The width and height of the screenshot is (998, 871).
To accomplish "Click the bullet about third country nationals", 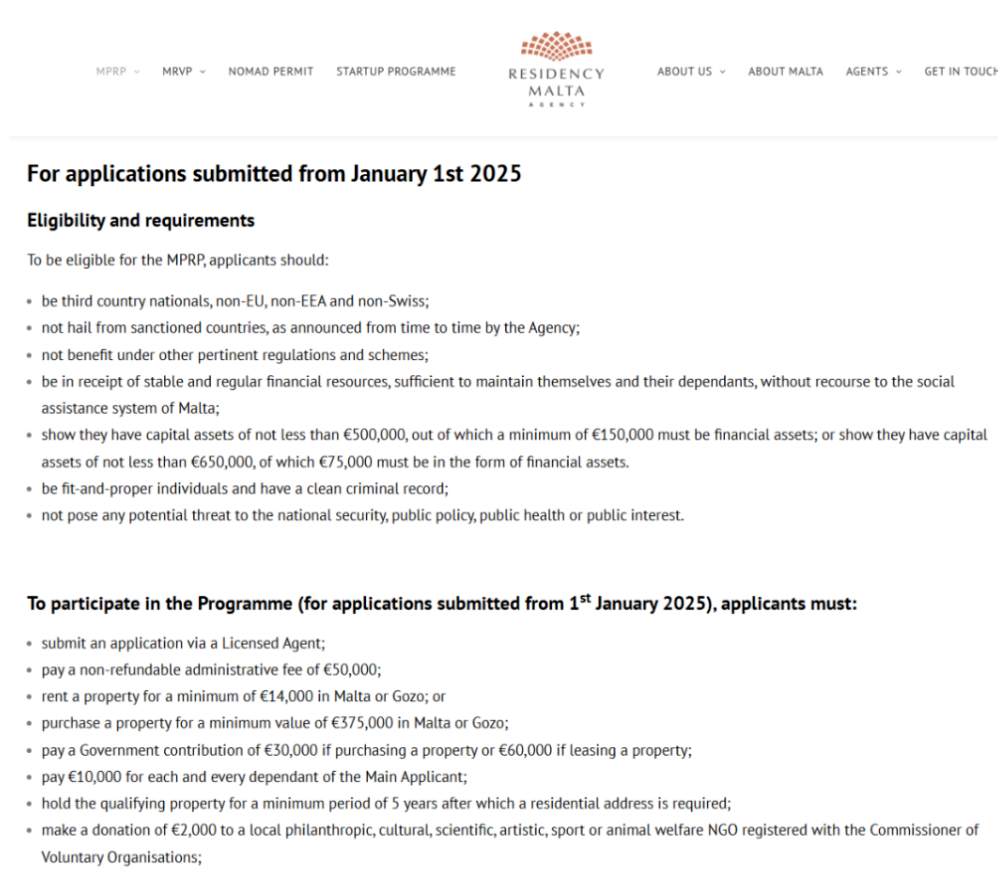I will pyautogui.click(x=235, y=301).
